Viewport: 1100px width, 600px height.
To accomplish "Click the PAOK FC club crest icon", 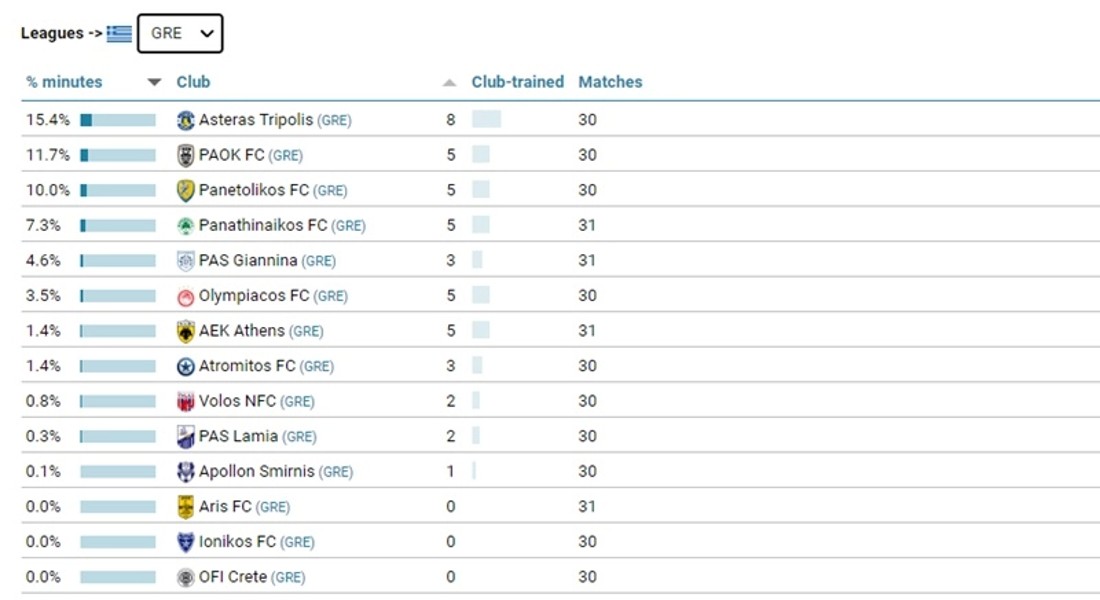I will [x=185, y=155].
